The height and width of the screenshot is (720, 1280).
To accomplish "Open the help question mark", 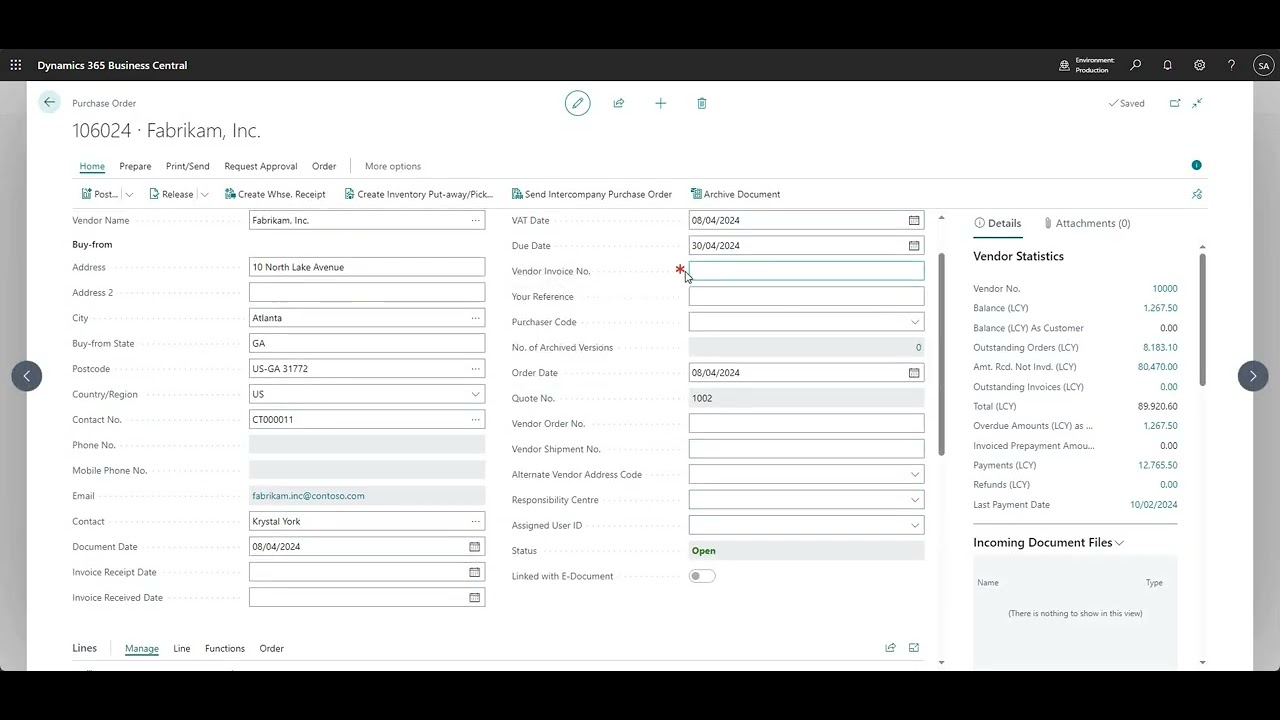I will click(x=1231, y=65).
